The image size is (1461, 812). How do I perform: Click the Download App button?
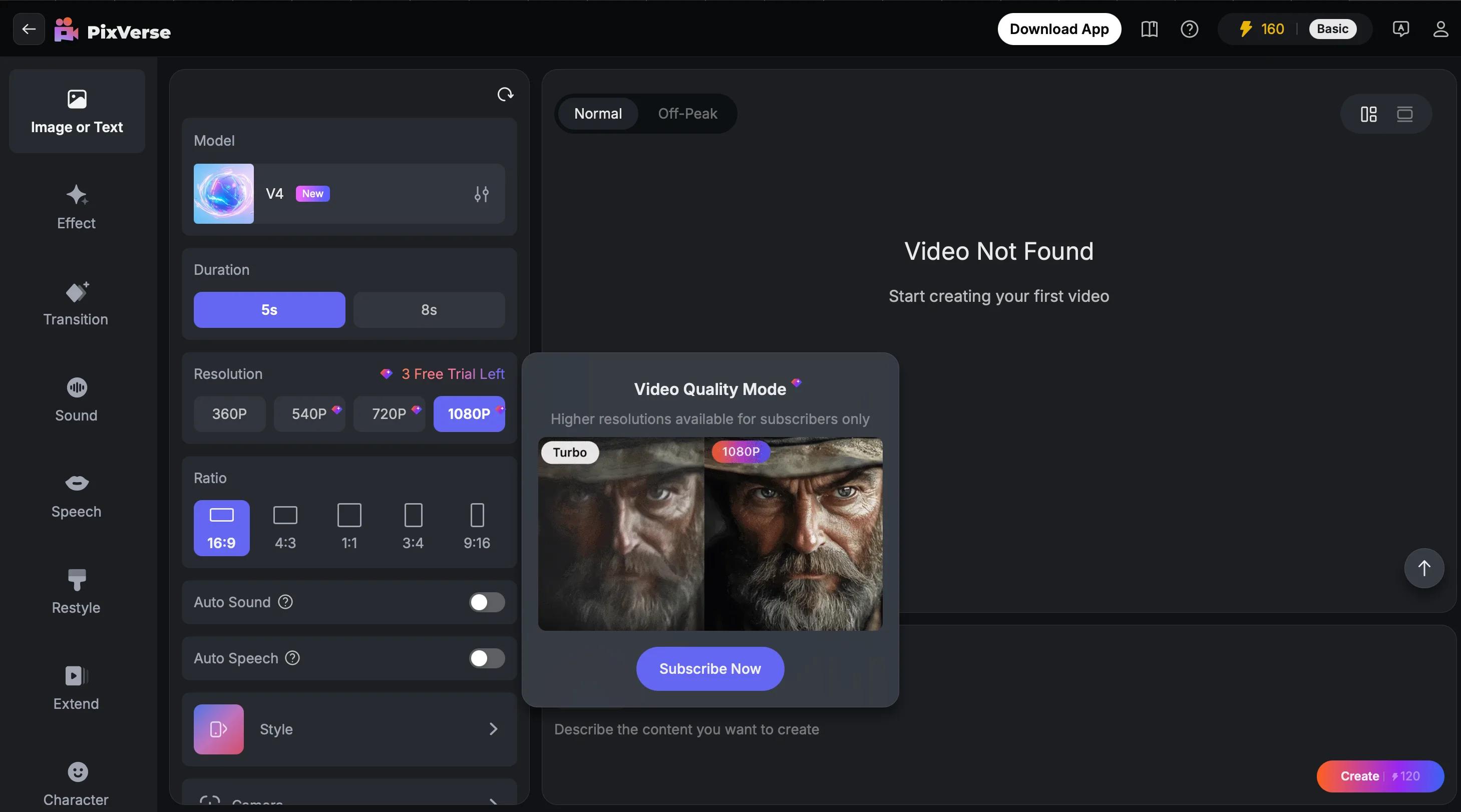click(1059, 29)
